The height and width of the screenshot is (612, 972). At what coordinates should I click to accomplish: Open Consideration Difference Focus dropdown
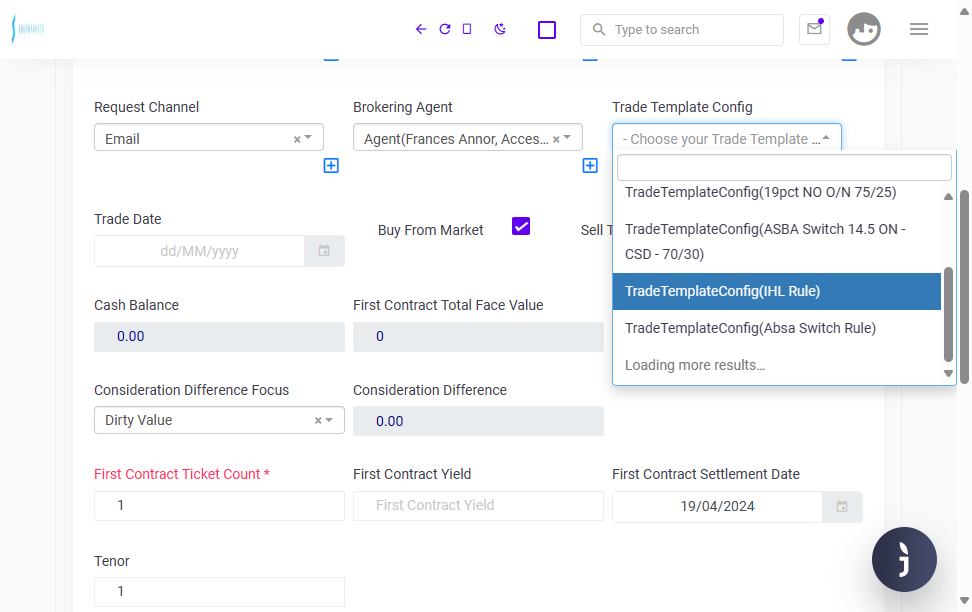(329, 420)
